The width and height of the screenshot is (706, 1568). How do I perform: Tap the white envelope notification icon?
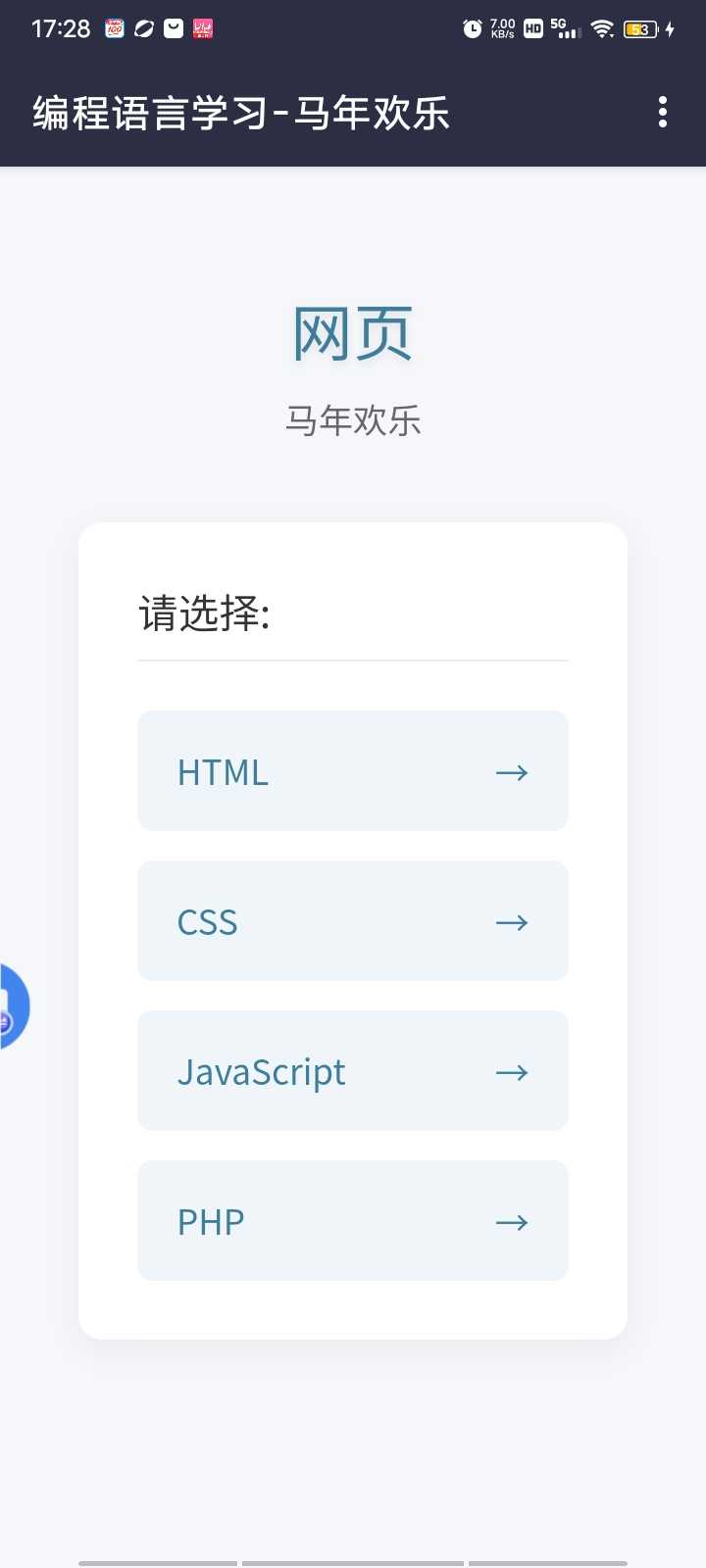(174, 28)
